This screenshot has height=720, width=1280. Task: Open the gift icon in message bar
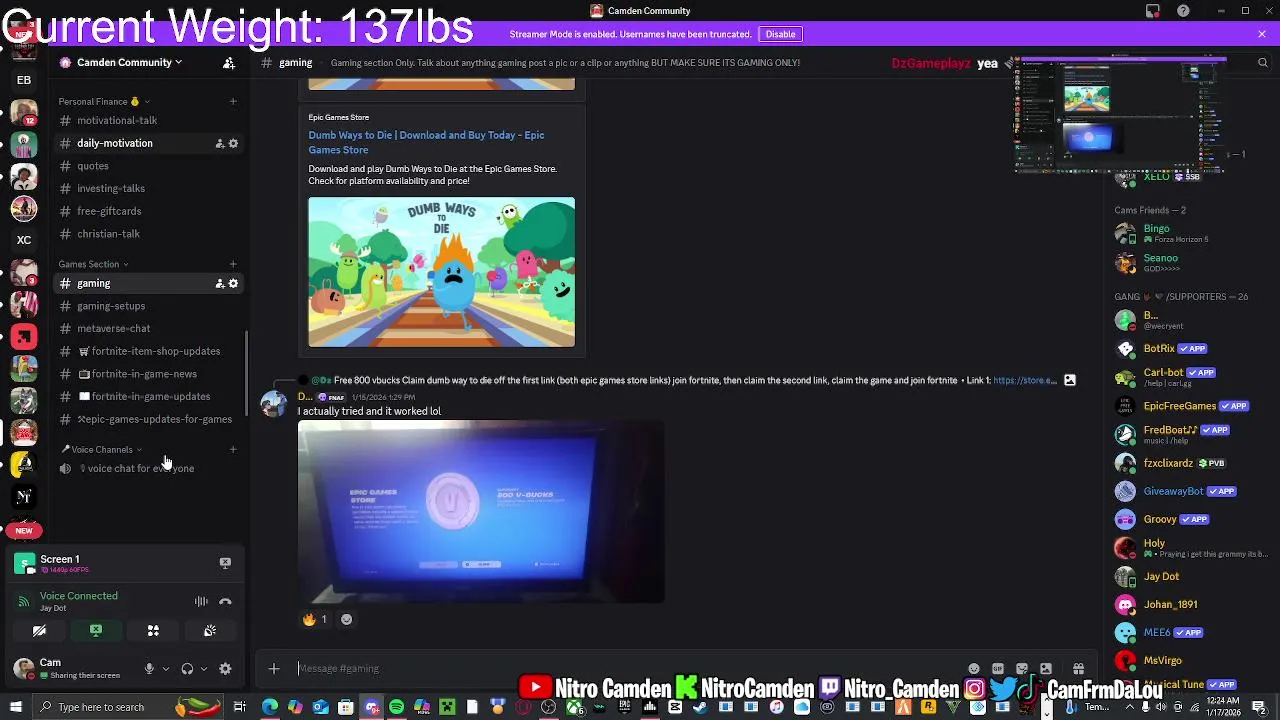[1078, 668]
